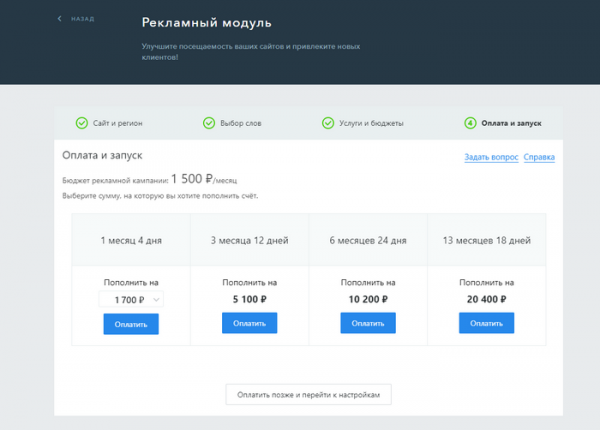Go back via the НАЗАД link
This screenshot has width=600, height=430.
tap(82, 19)
